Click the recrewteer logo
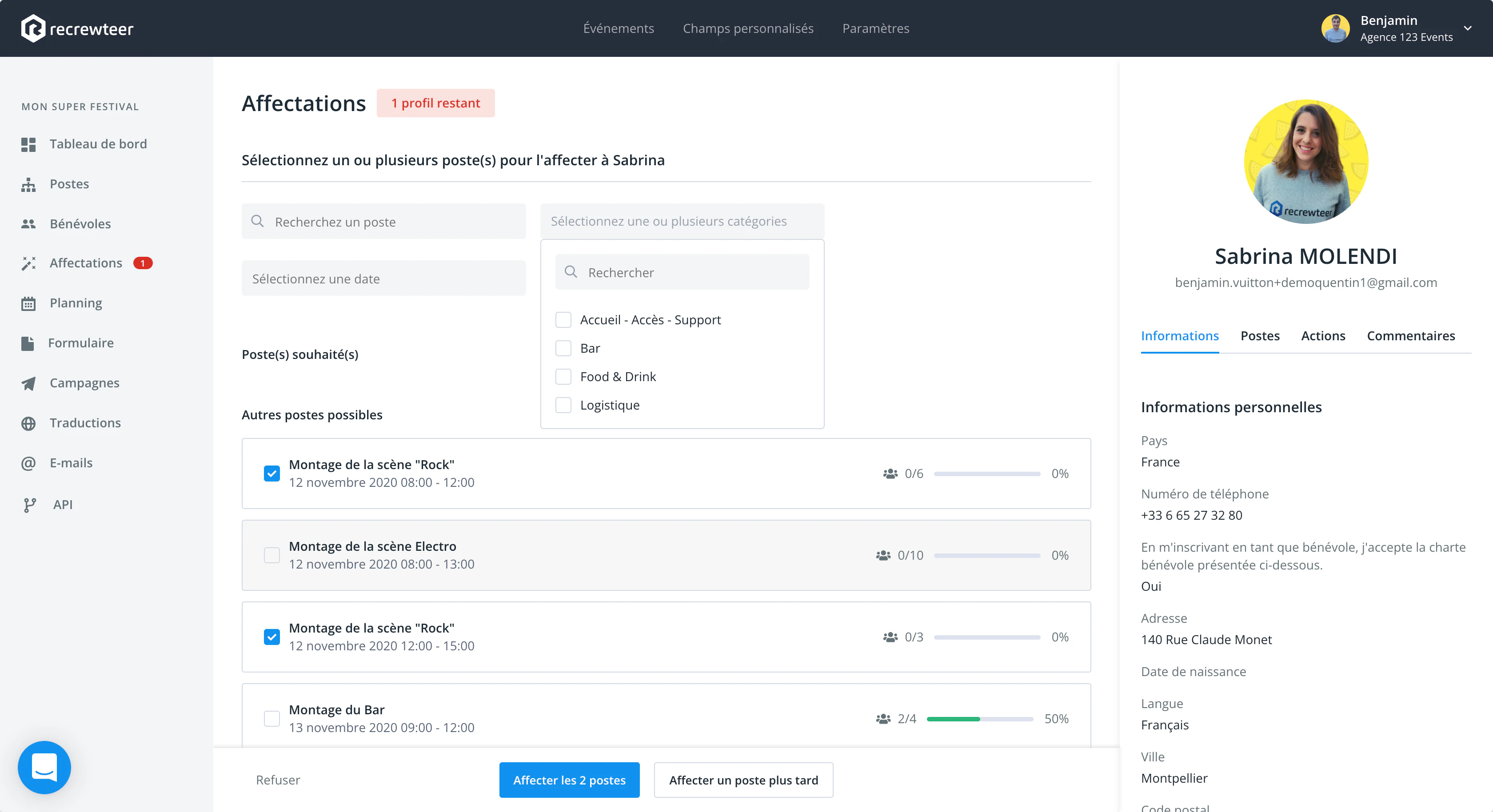1493x812 pixels. pyautogui.click(x=77, y=28)
